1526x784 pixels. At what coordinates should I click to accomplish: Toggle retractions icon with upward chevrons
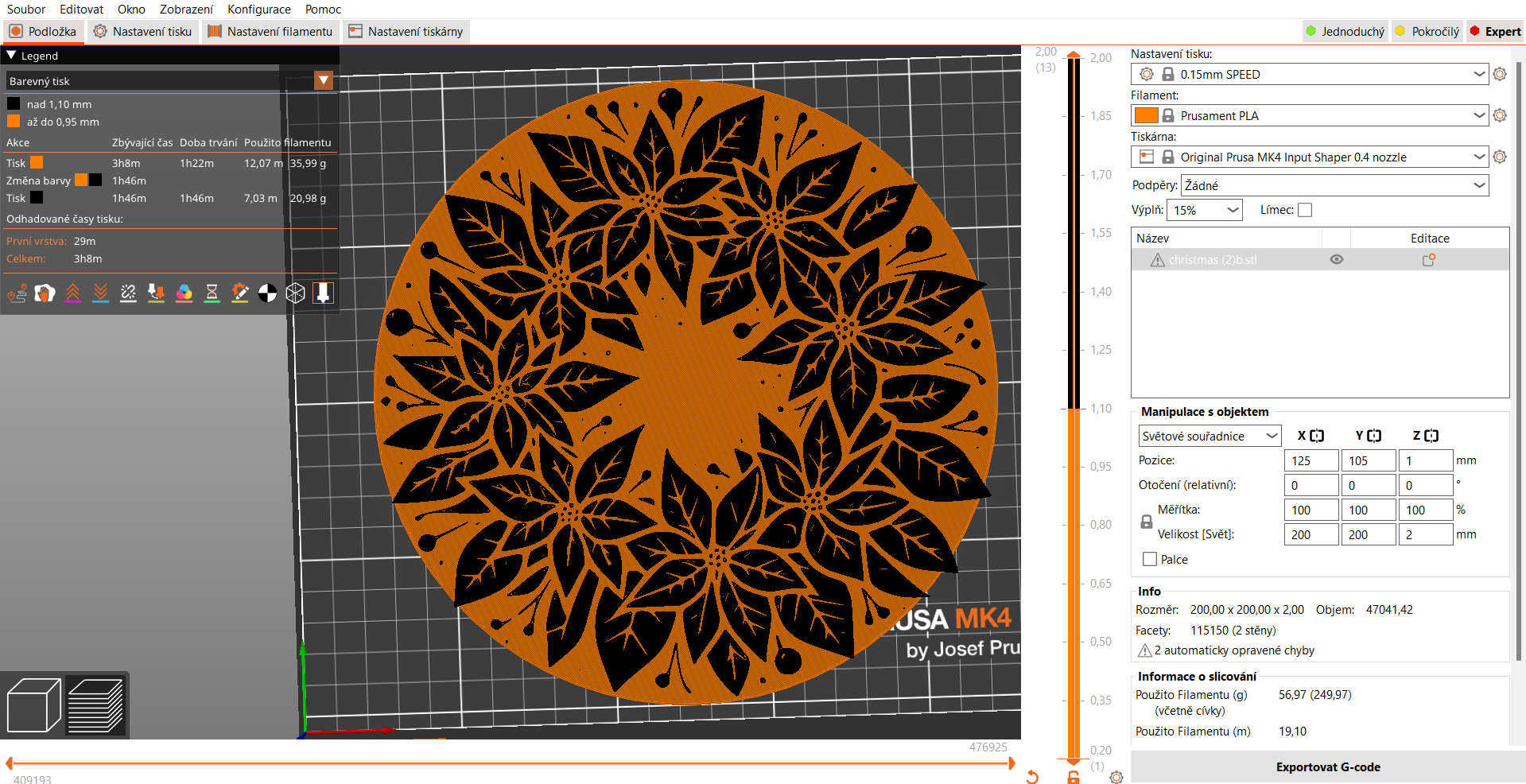point(73,293)
